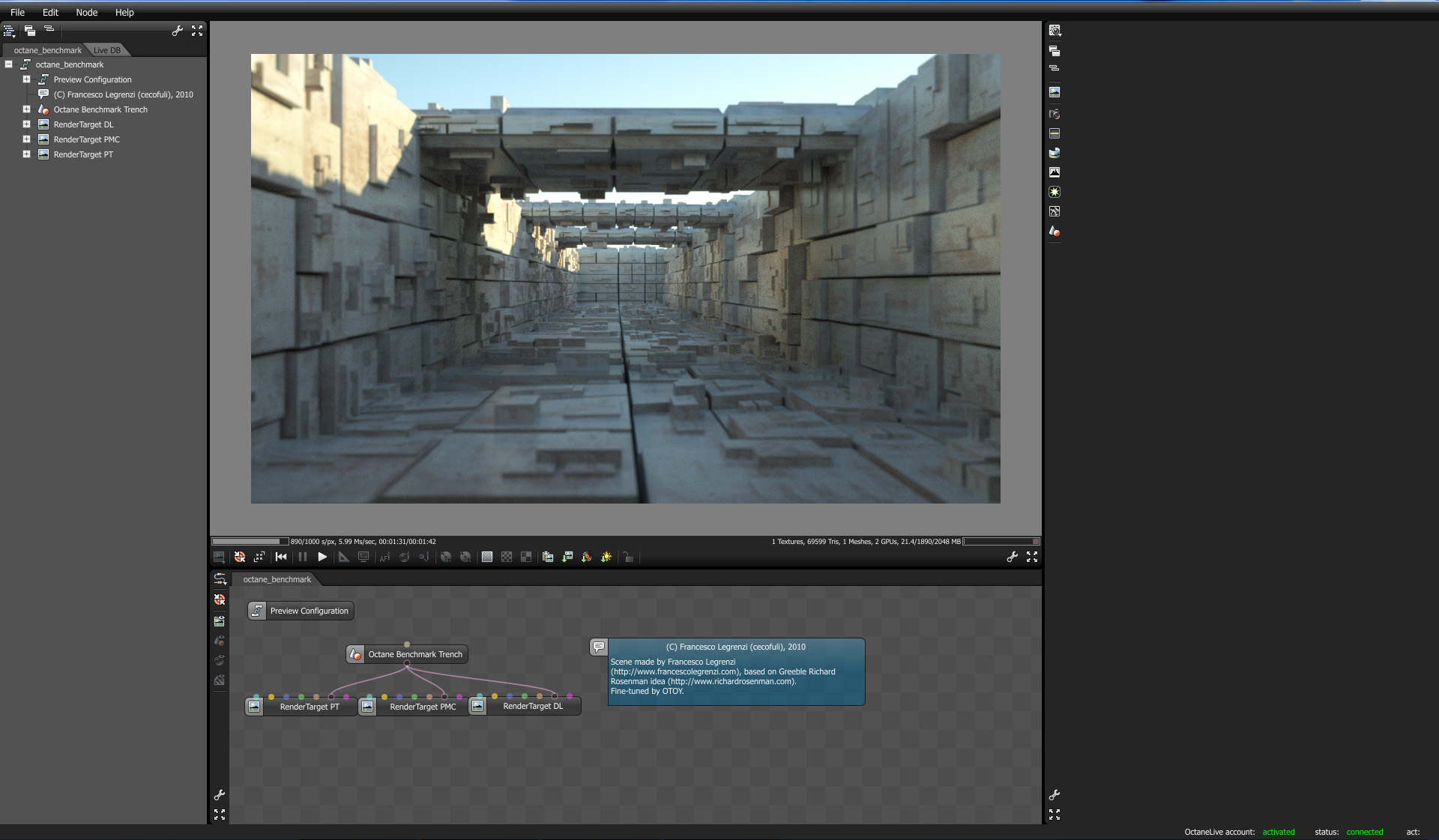Viewport: 1439px width, 840px height.
Task: Switch to the Live DB tab
Action: click(x=106, y=50)
